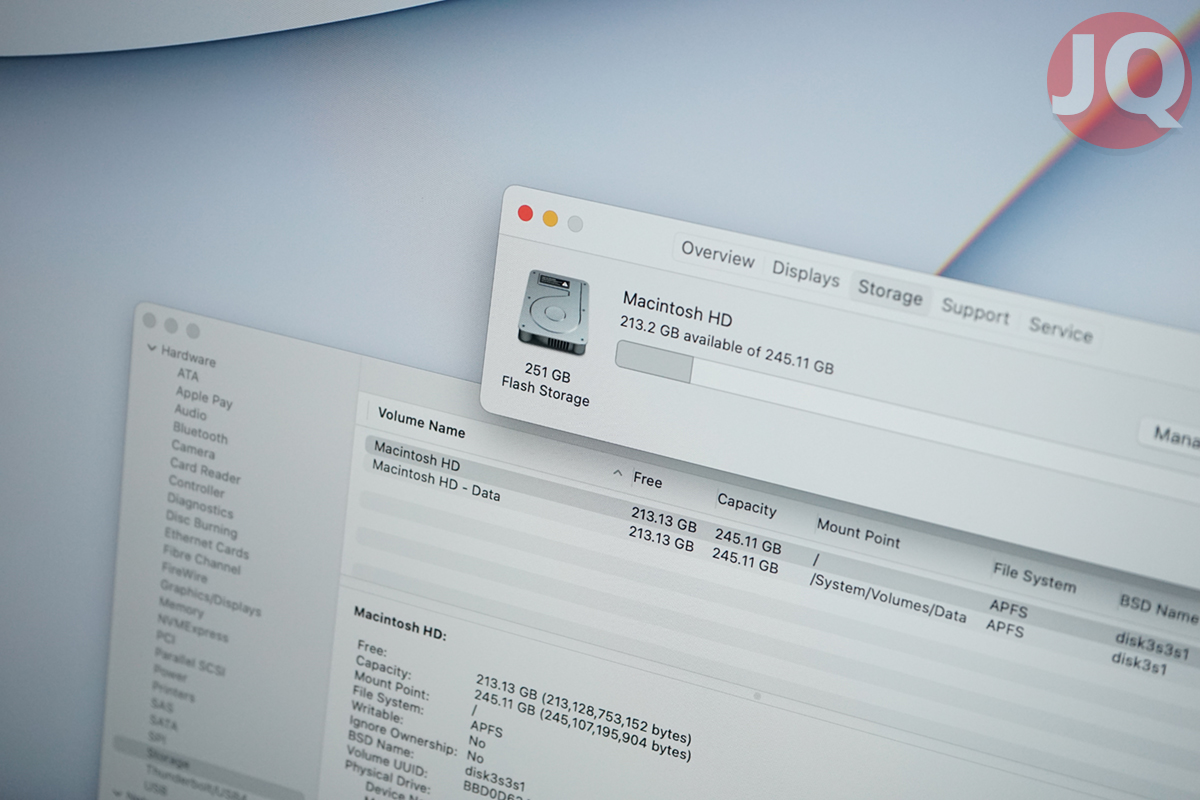The height and width of the screenshot is (800, 1200).
Task: Go to the Support tab
Action: coord(975,312)
